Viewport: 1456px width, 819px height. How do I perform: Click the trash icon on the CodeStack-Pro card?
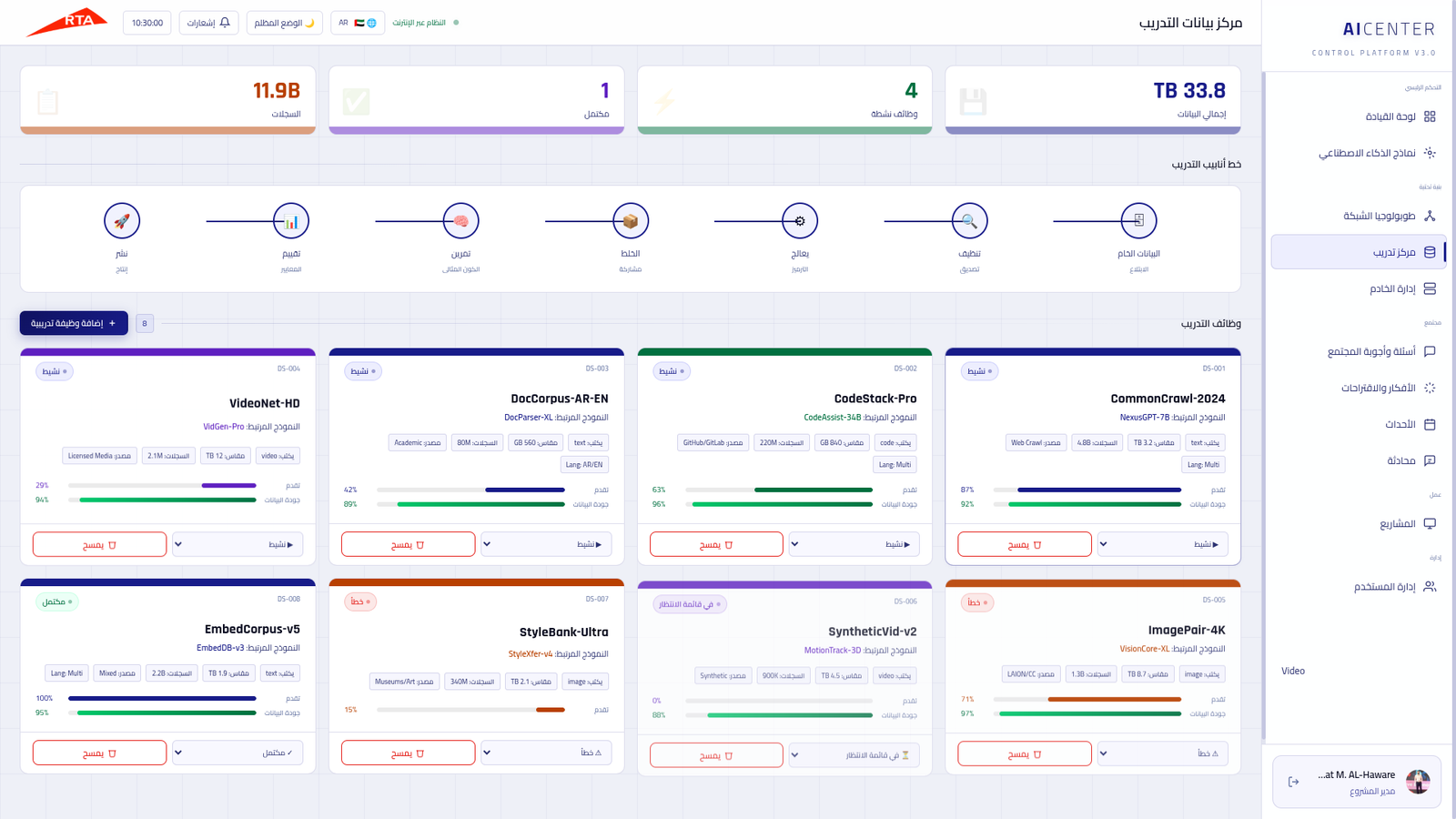[729, 545]
